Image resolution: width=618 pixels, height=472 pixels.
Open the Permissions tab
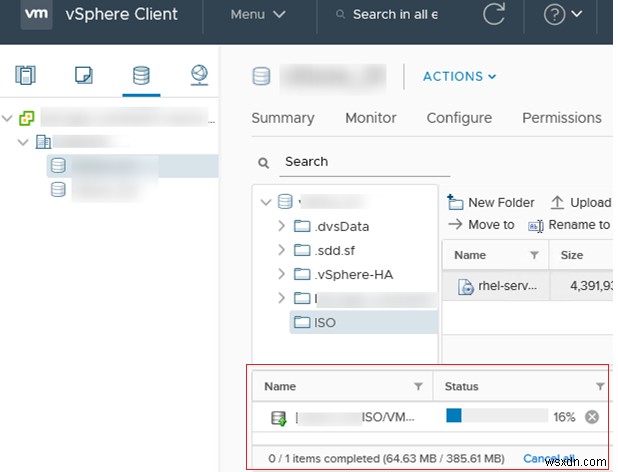click(562, 118)
